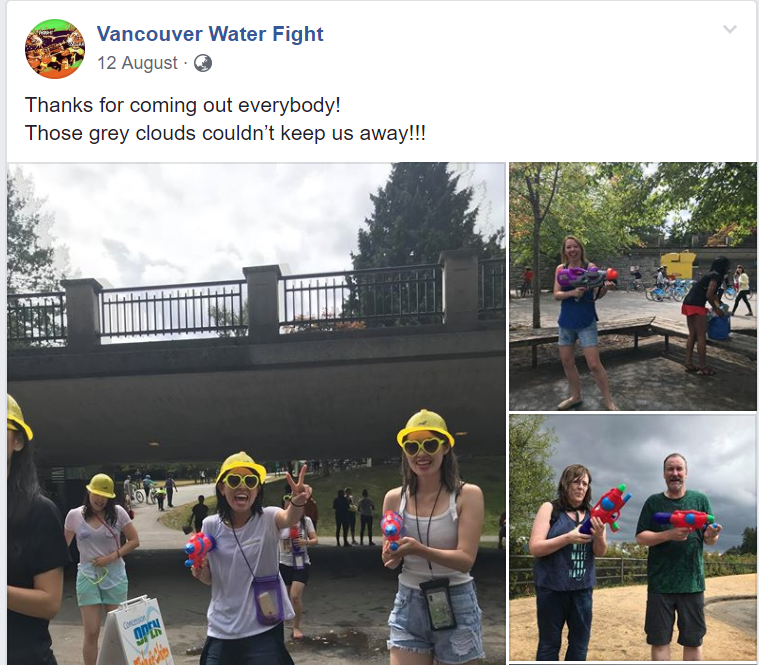759x665 pixels.
Task: Open the photo of couple holding red water guns
Action: click(633, 538)
